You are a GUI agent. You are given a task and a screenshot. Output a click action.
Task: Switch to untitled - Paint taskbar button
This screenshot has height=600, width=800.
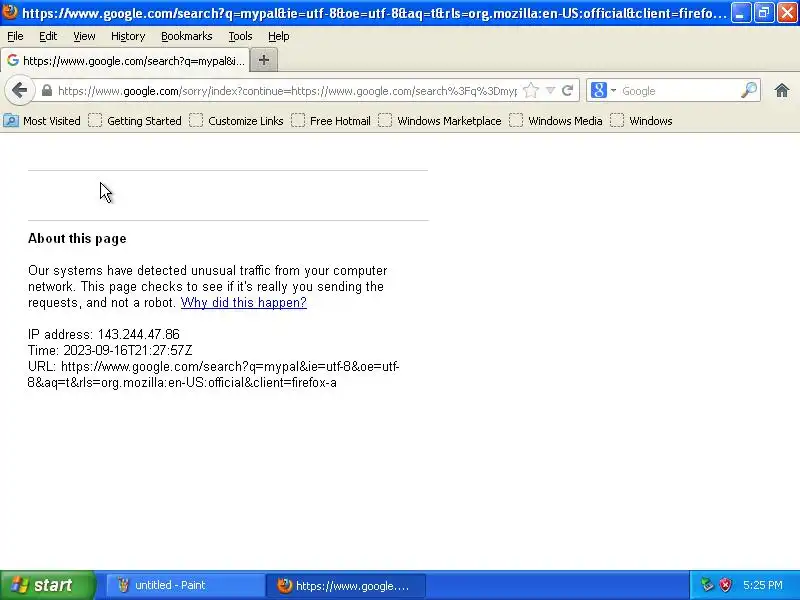(185, 585)
